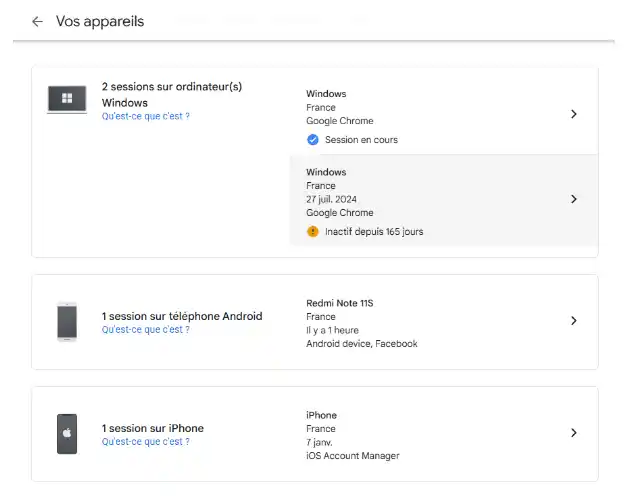The width and height of the screenshot is (624, 504).
Task: Open Qu'est-ce que c'est link under iPhone
Action: pyautogui.click(x=146, y=441)
